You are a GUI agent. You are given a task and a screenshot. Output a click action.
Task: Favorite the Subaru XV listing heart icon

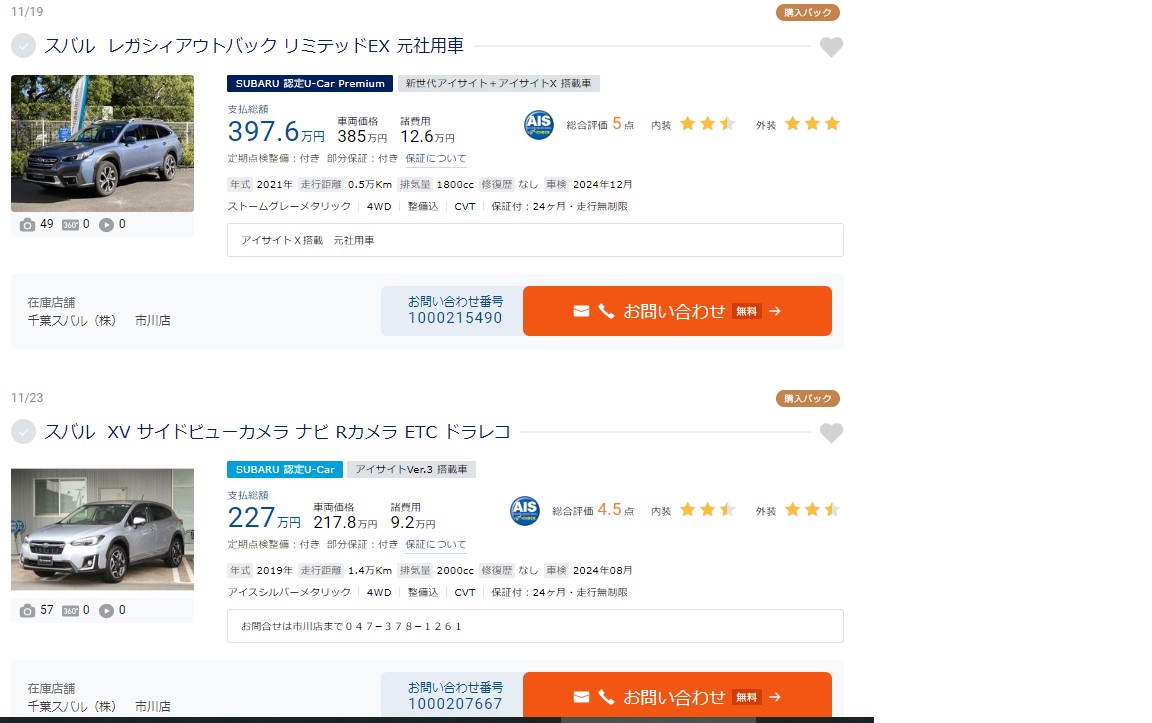831,433
